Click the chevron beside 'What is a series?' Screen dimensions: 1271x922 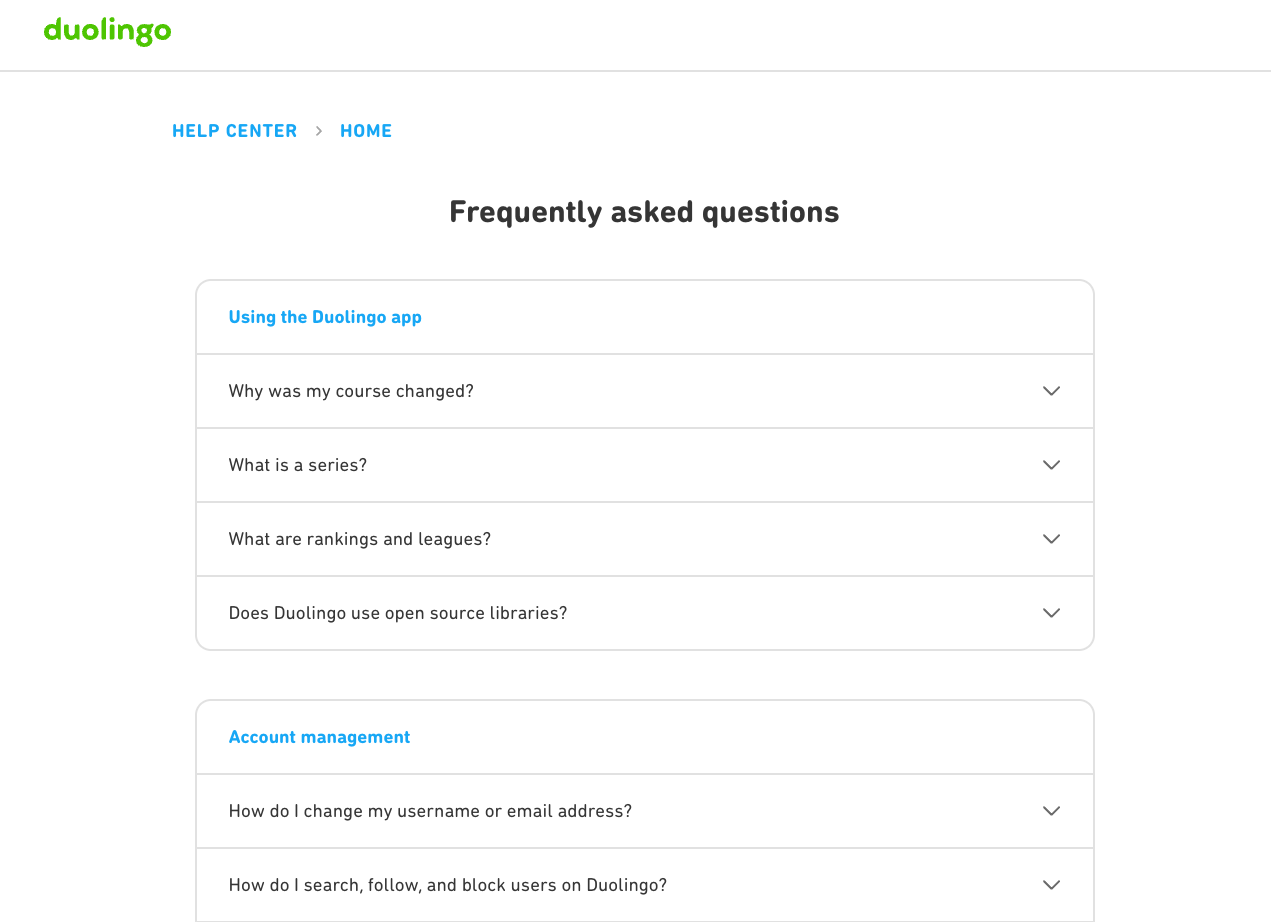tap(1051, 465)
